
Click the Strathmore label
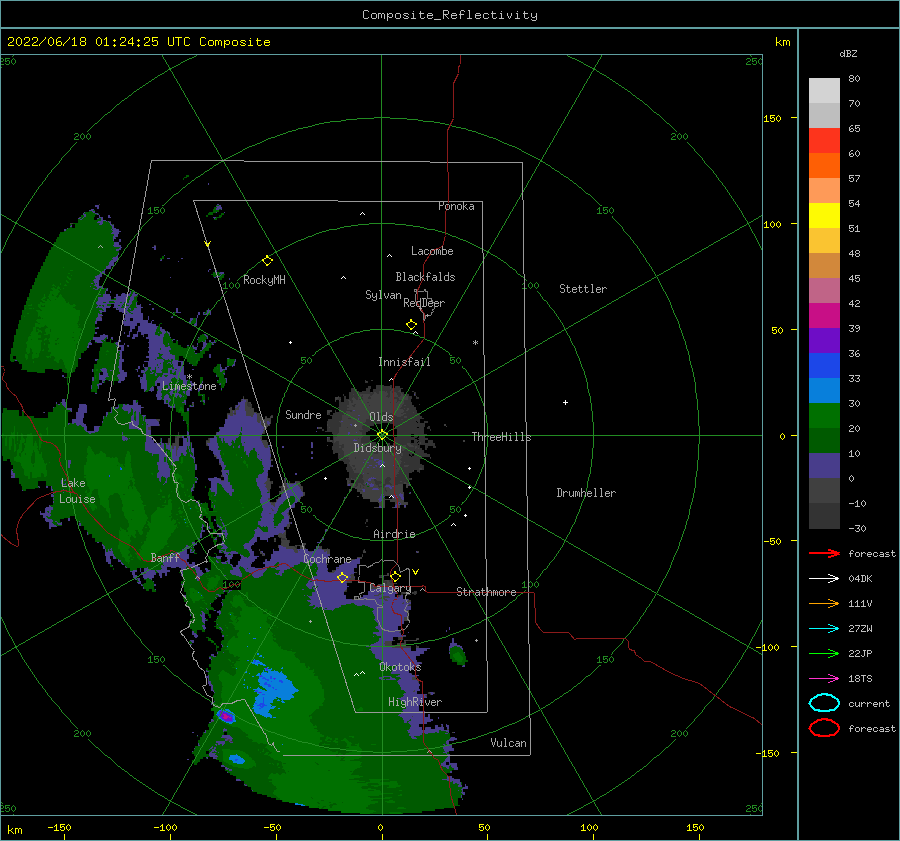pyautogui.click(x=486, y=592)
